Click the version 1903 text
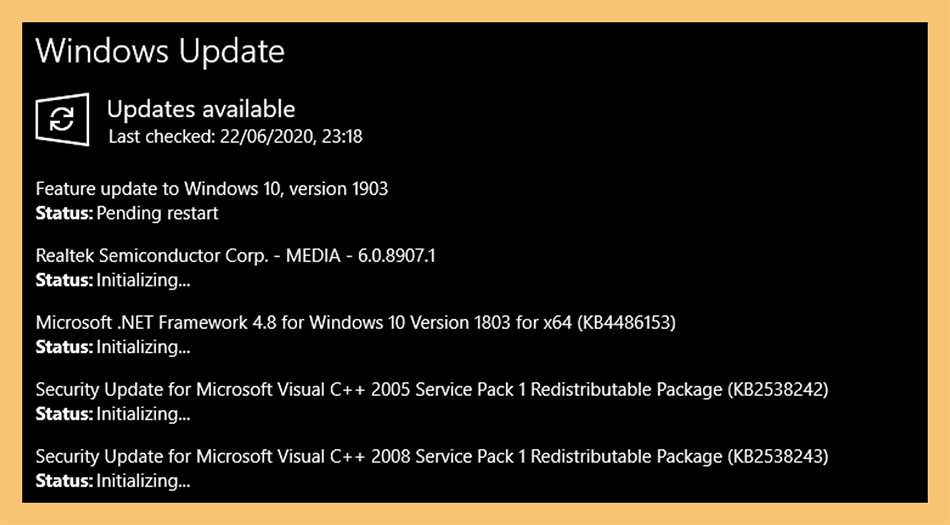 tap(339, 189)
